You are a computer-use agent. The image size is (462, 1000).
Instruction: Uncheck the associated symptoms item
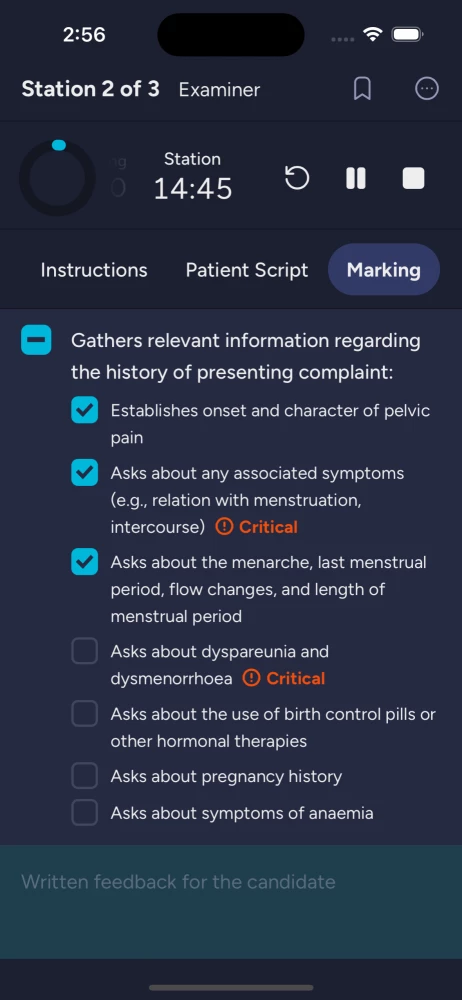point(84,473)
